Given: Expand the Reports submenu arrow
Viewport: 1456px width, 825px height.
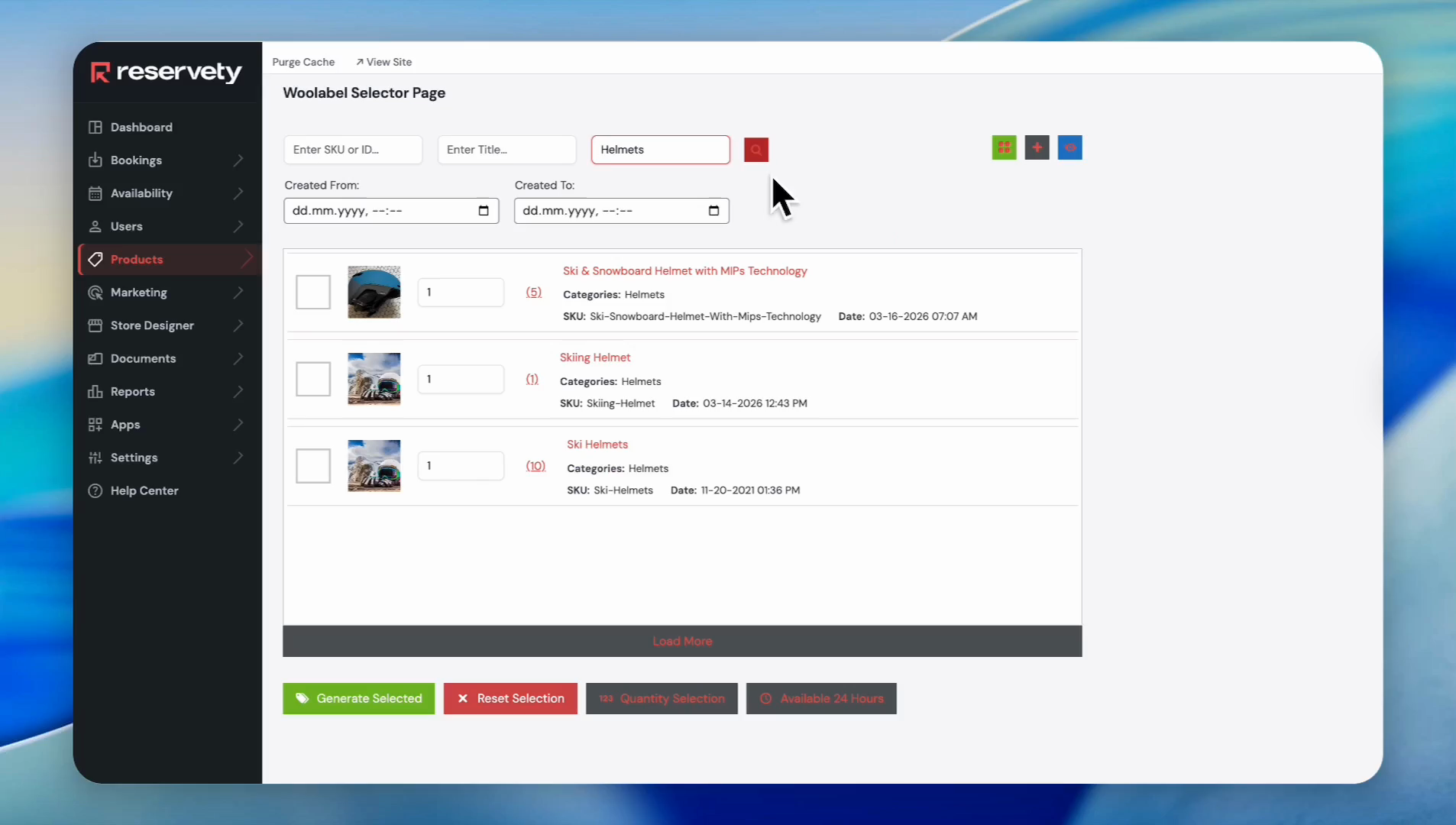Looking at the screenshot, I should (238, 392).
